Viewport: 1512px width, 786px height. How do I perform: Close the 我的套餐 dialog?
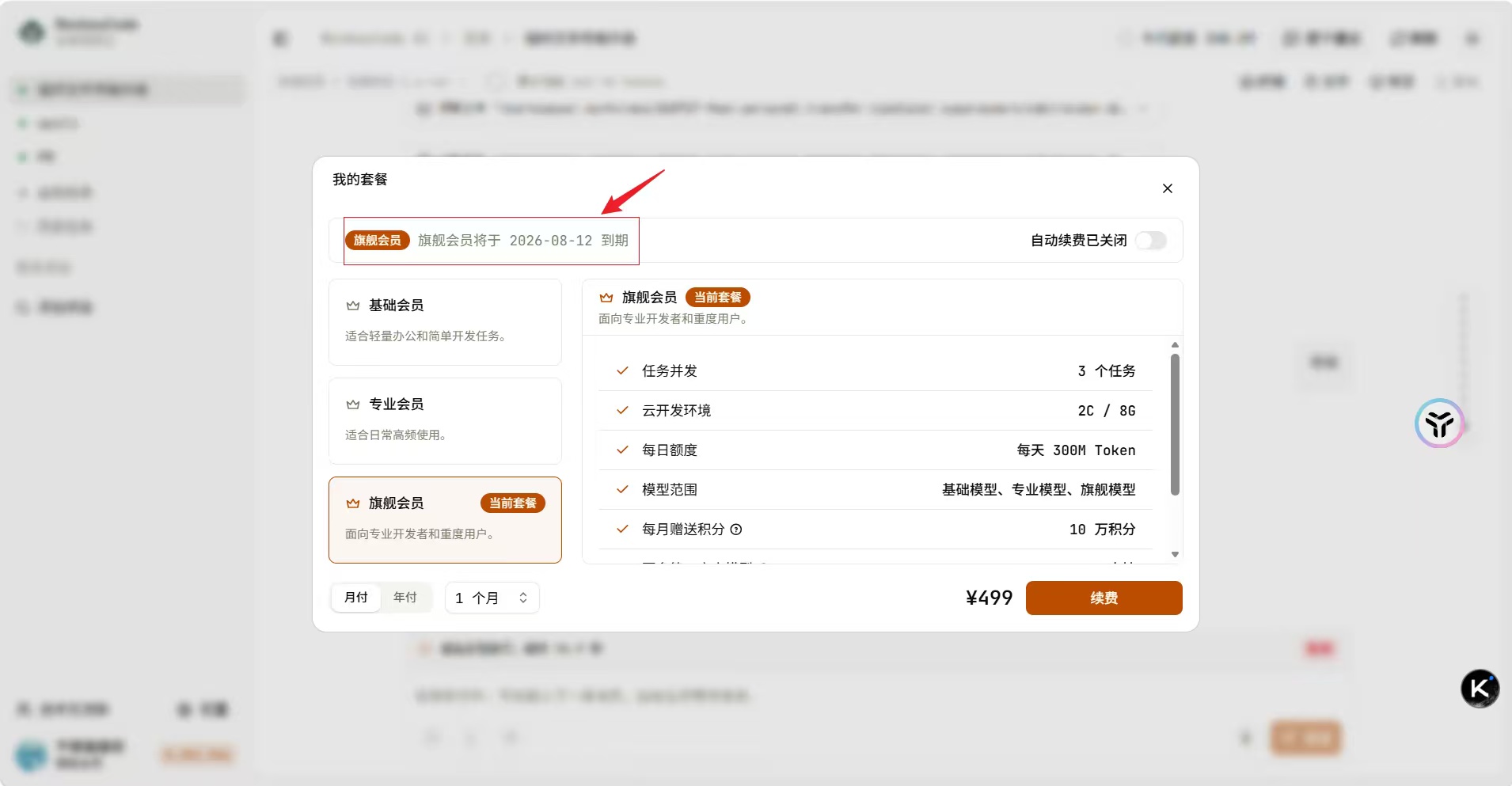pyautogui.click(x=1167, y=188)
